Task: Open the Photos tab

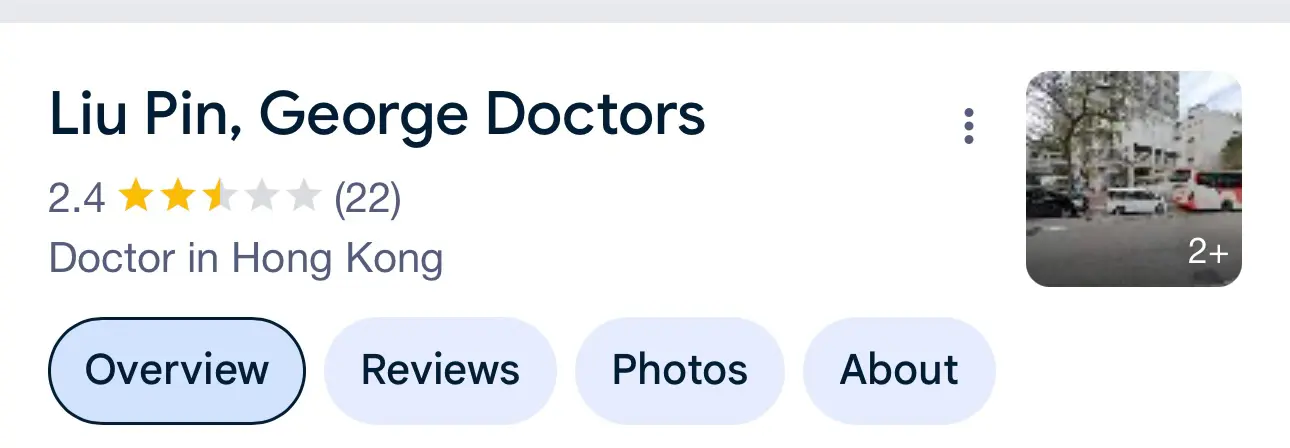Action: pos(680,370)
